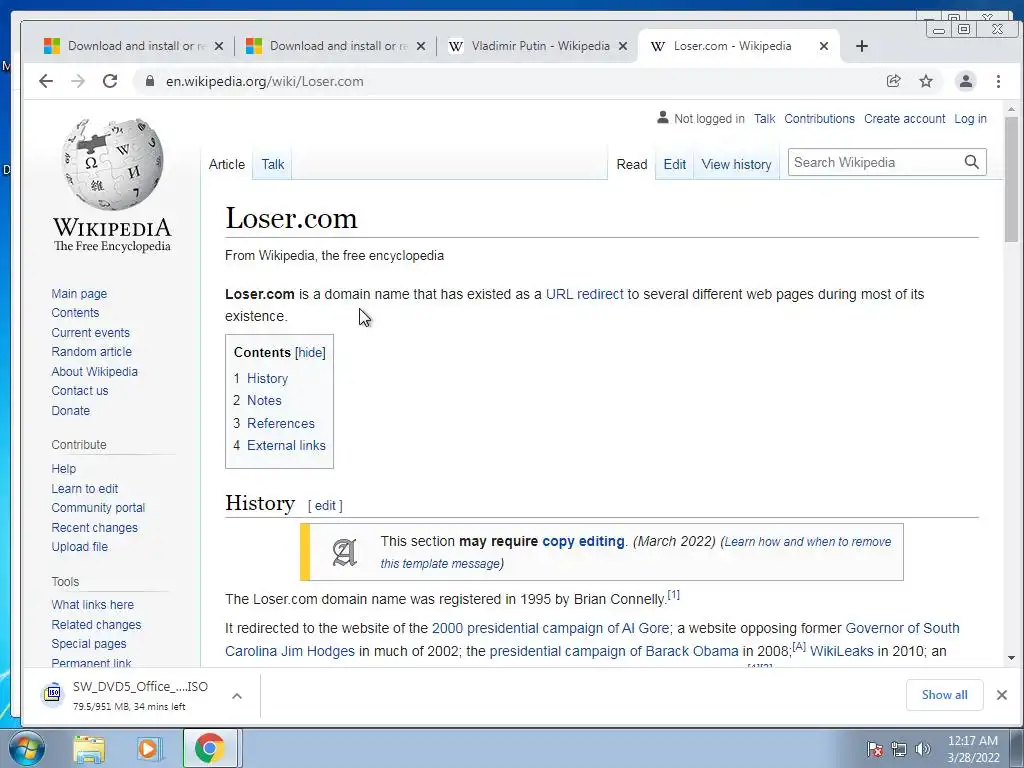Screen dimensions: 1024x768
Task: Click the edit link beside History heading
Action: coord(325,505)
